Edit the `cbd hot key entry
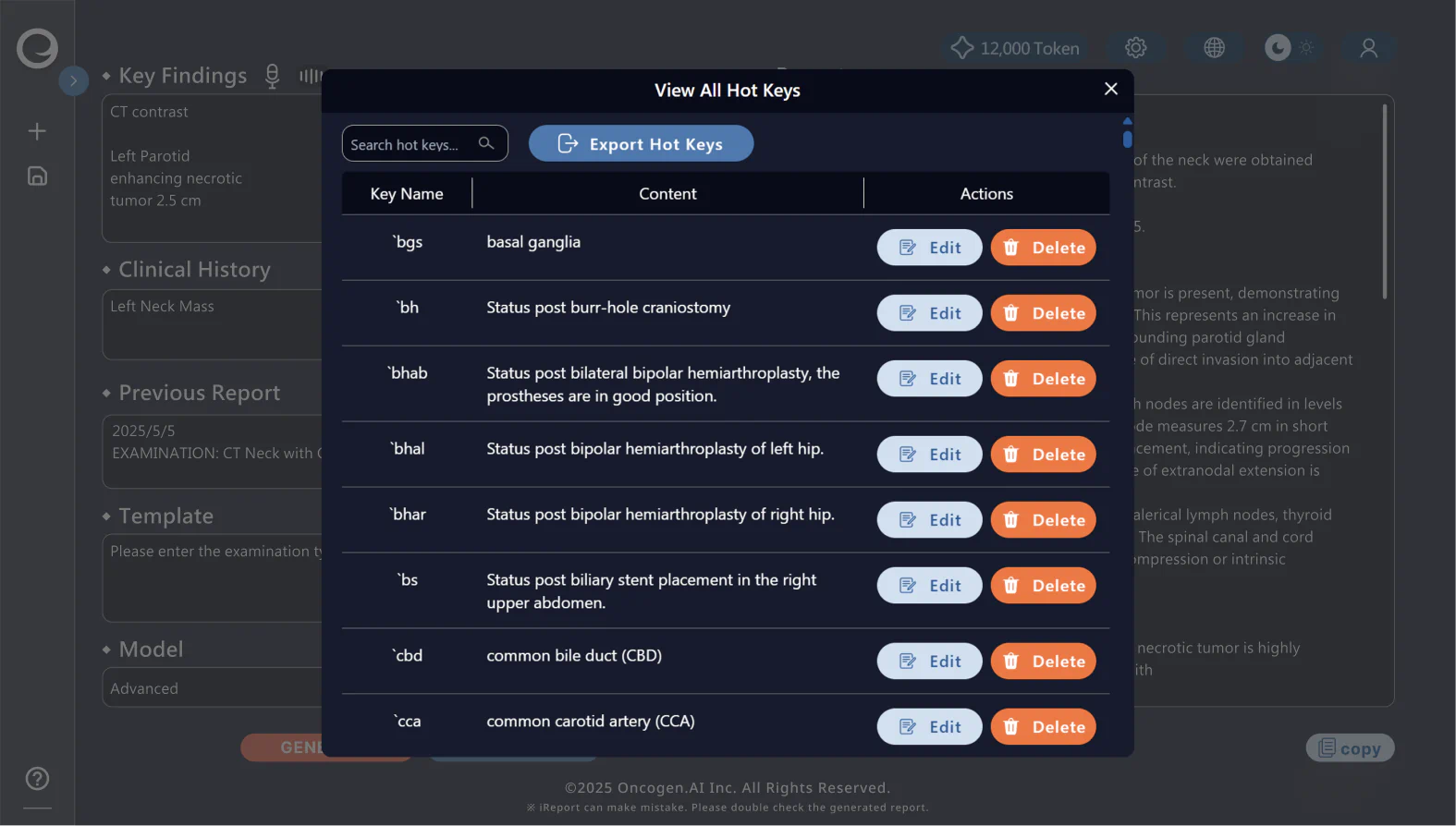The height and width of the screenshot is (826, 1456). 929,662
